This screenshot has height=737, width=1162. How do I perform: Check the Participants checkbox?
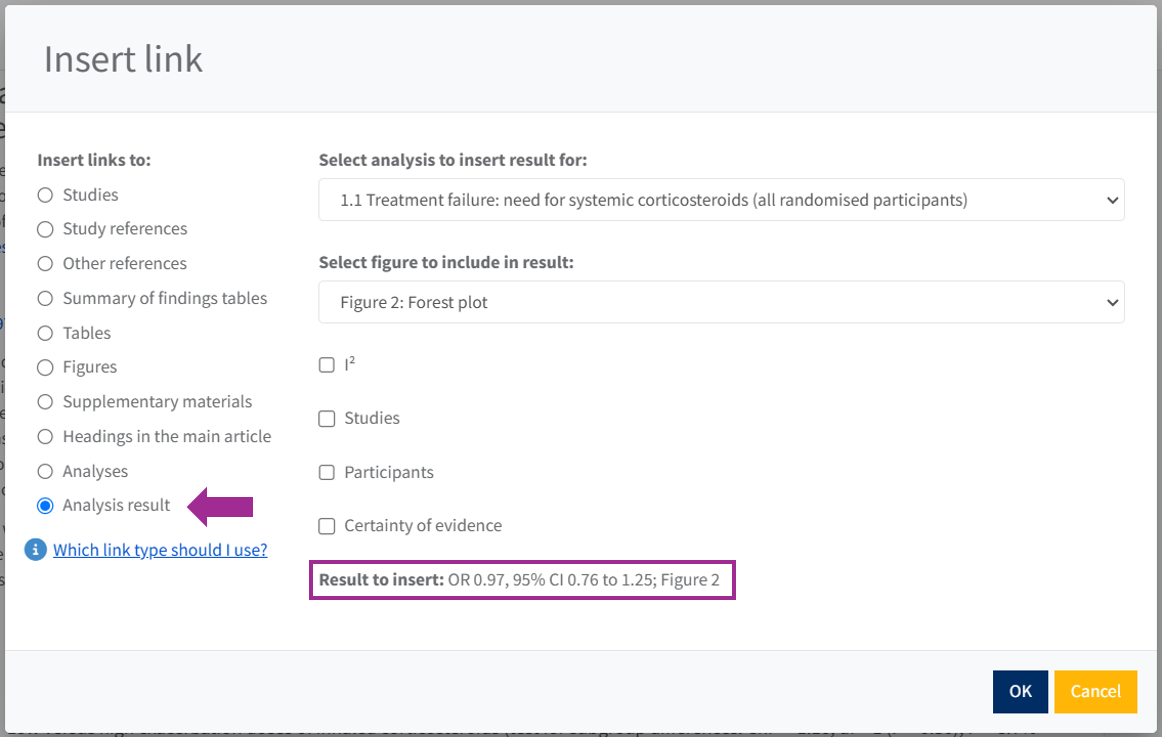327,472
